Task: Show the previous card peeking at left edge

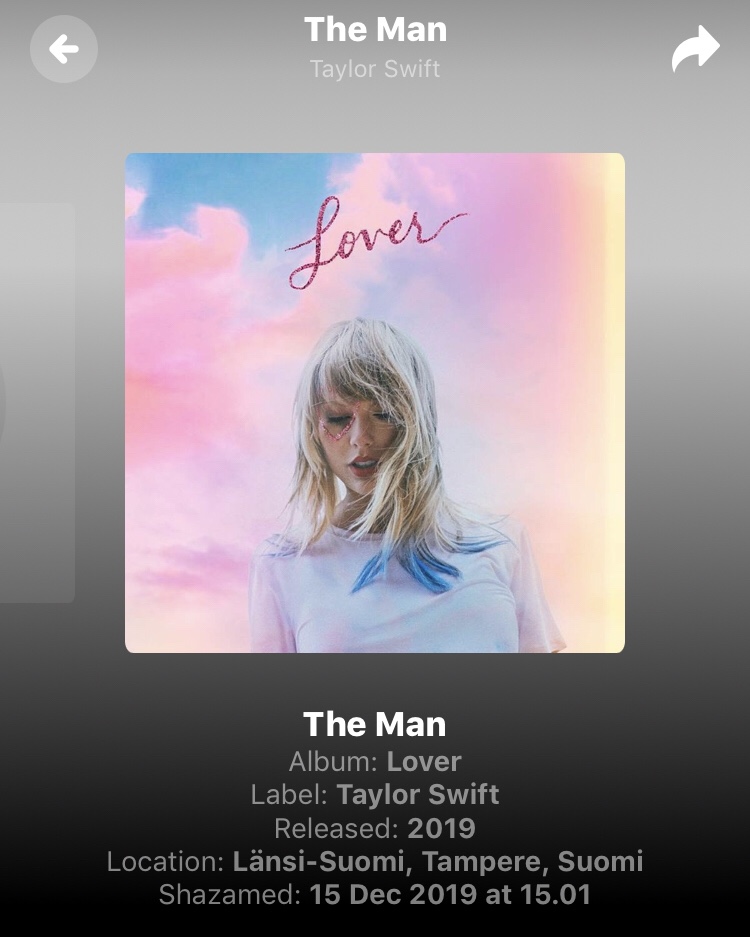Action: pyautogui.click(x=37, y=403)
